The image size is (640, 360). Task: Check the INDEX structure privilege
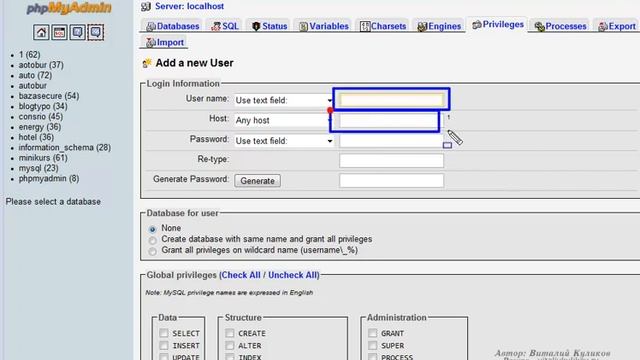(230, 357)
